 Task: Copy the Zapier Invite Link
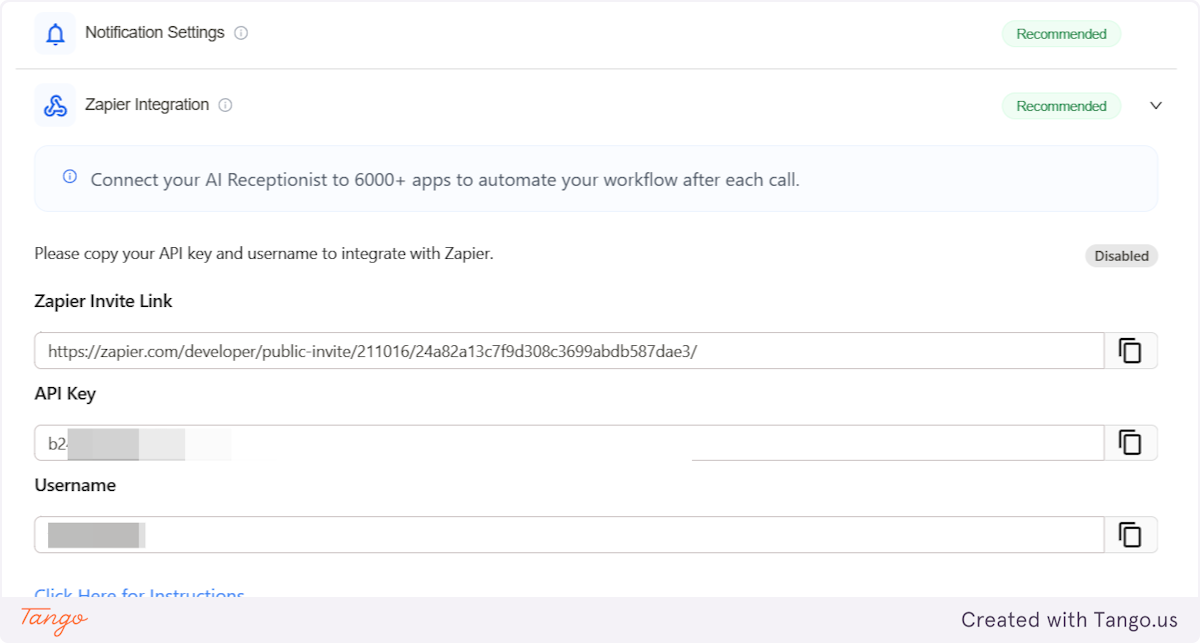[1130, 351]
